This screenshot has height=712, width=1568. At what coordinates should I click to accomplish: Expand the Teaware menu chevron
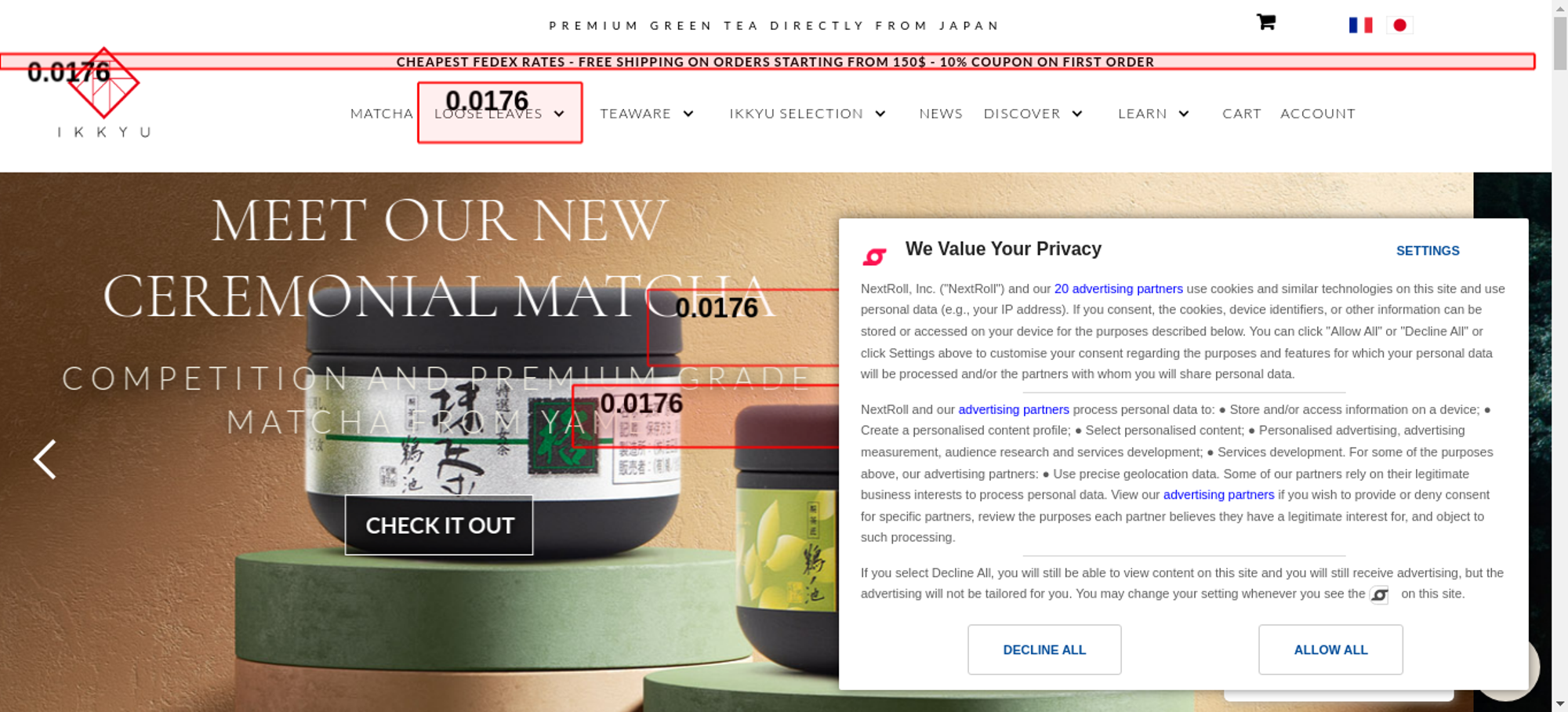pos(688,114)
